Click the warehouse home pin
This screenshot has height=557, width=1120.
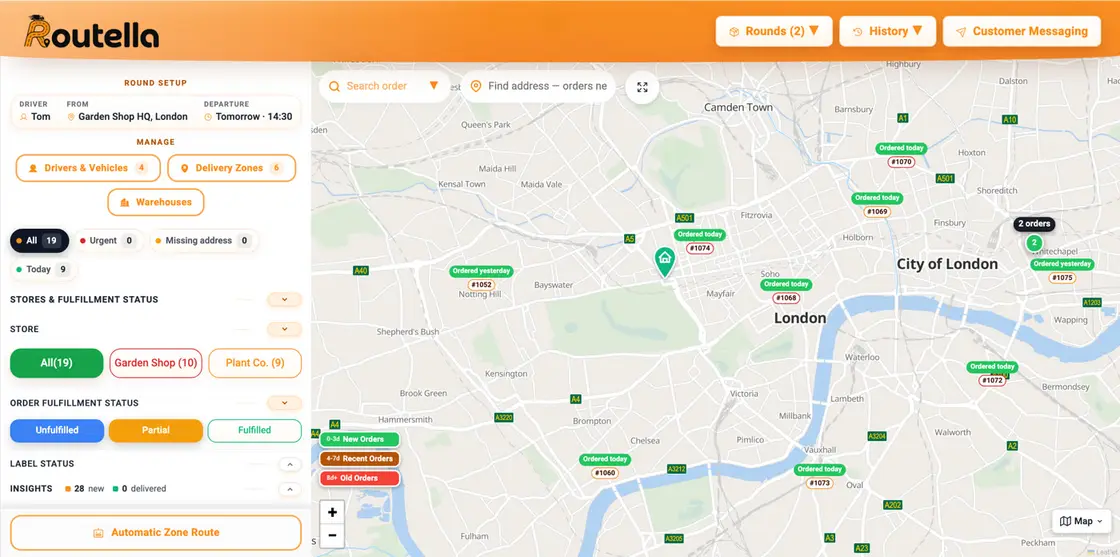[x=664, y=261]
